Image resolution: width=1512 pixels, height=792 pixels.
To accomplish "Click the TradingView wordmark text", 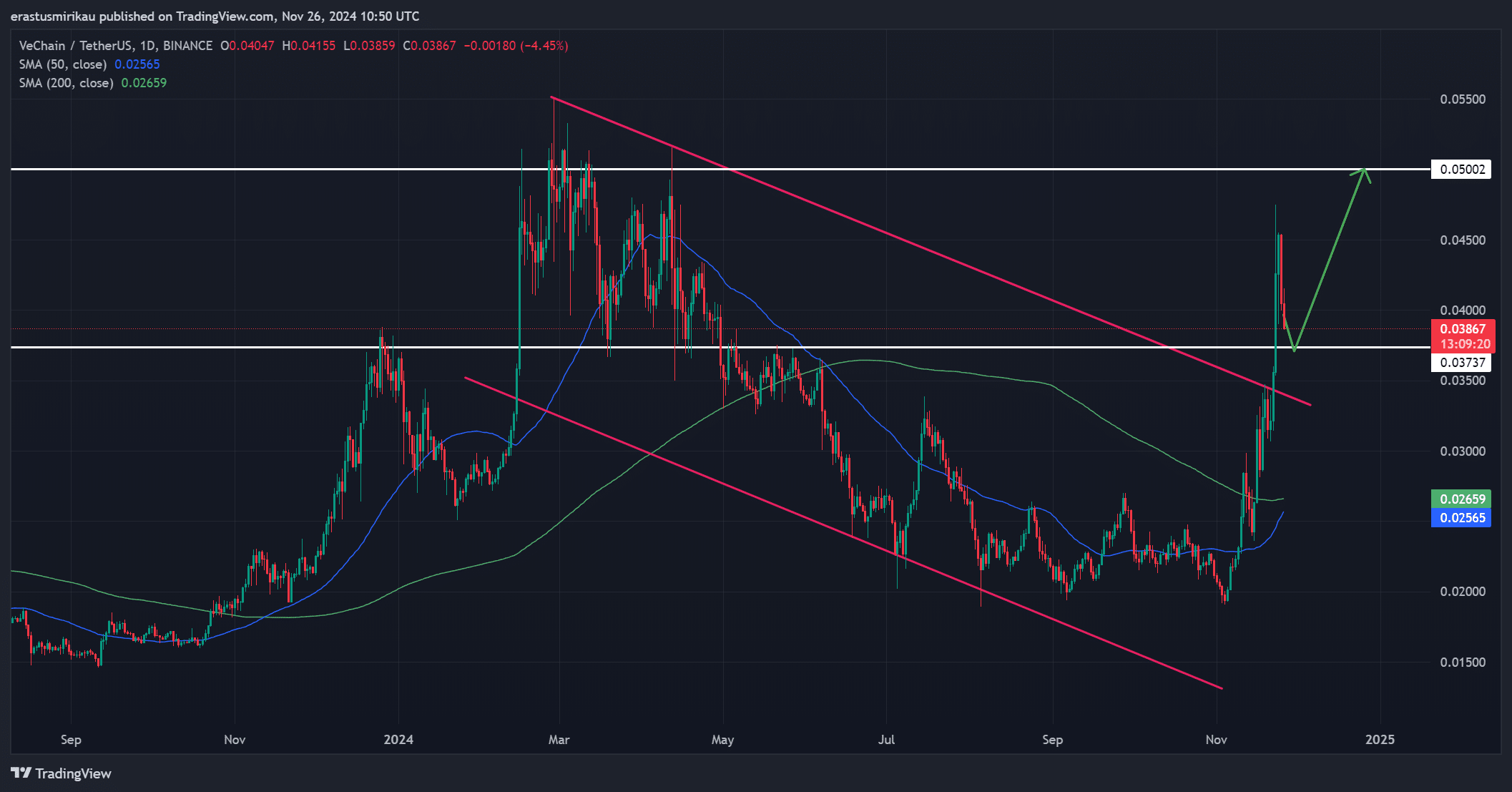I will coord(73,773).
